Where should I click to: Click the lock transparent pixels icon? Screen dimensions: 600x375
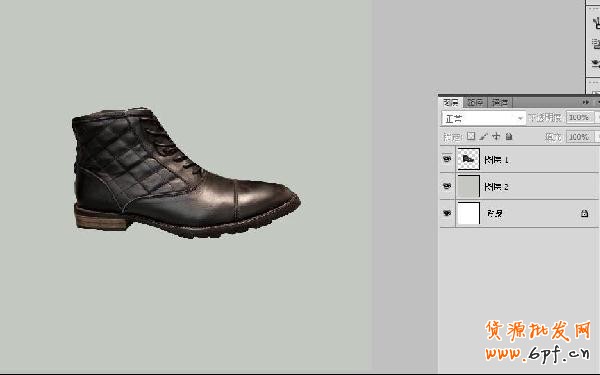point(471,136)
